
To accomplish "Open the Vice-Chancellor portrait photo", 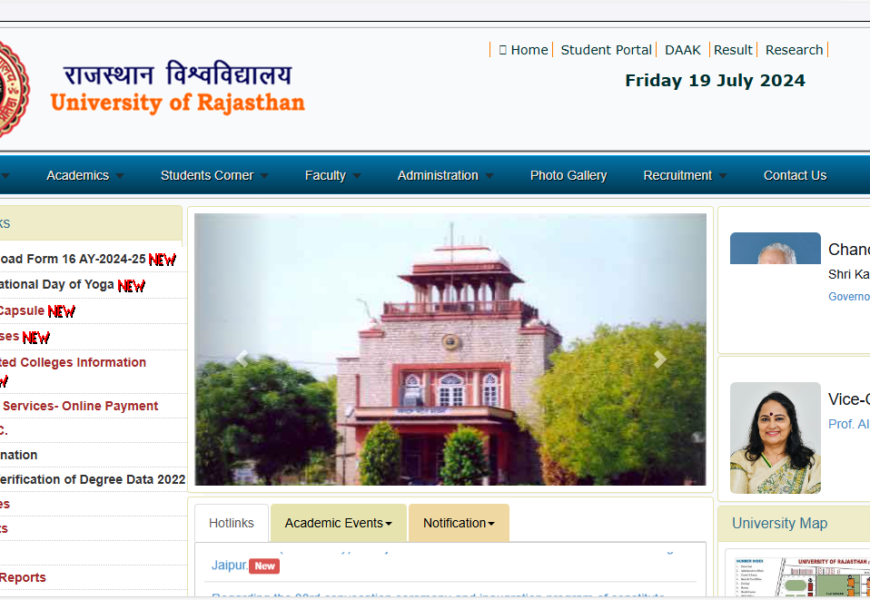I will (x=775, y=437).
